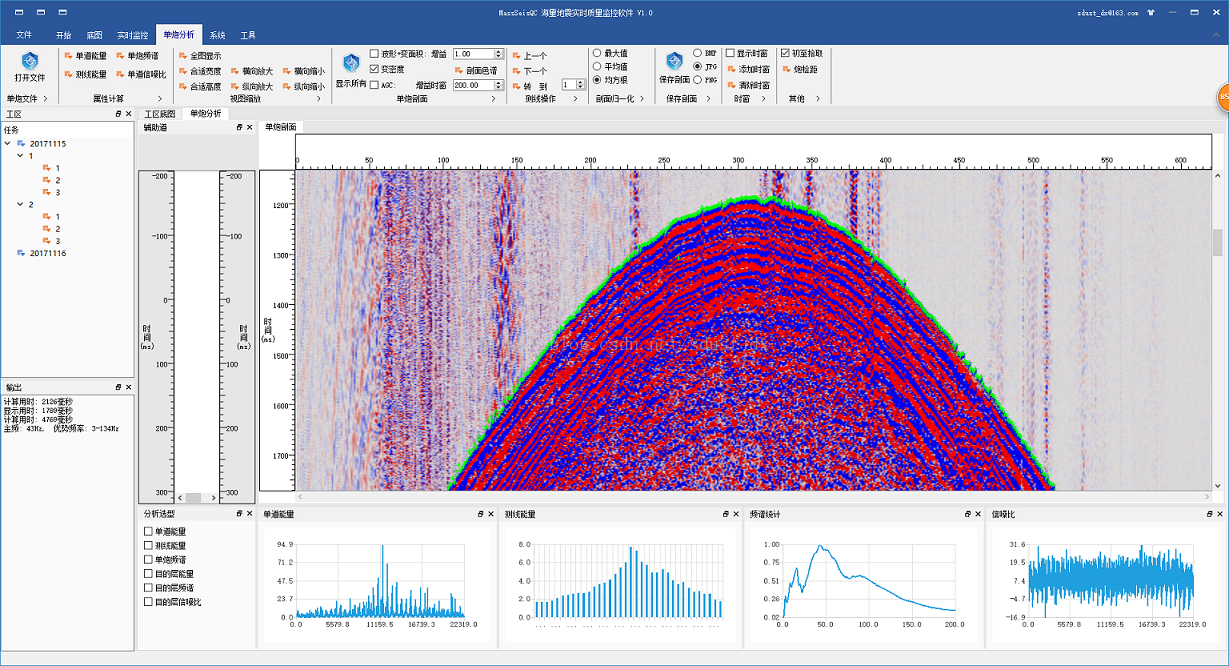1229x666 pixels.
Task: Run 测线能量 line energy calculation
Action: tap(85, 74)
